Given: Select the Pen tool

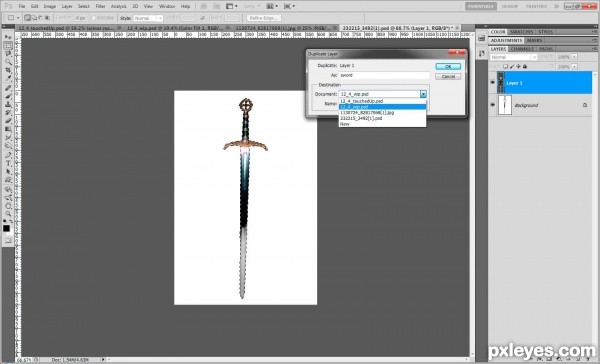Looking at the screenshot, I should [x=8, y=155].
